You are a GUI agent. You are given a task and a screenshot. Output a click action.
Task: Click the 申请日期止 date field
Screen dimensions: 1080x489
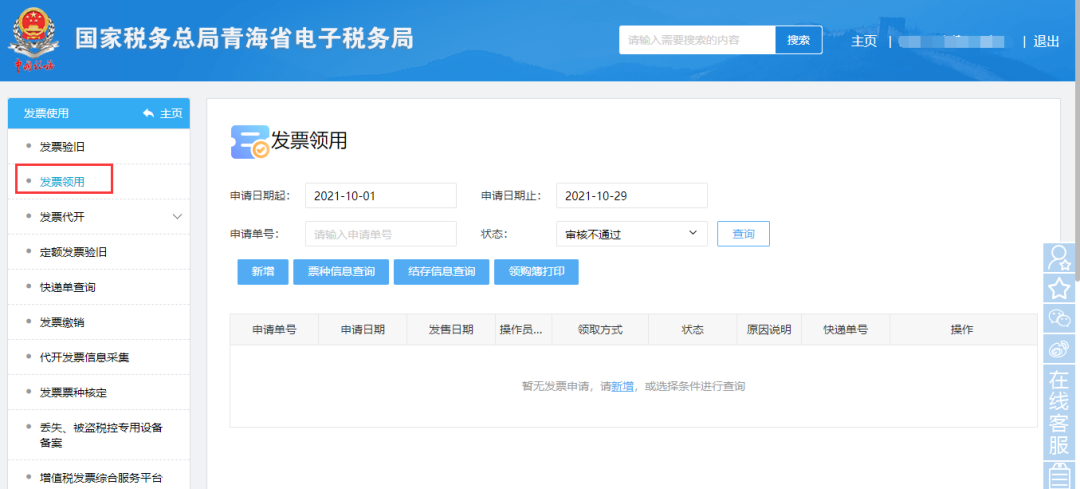click(x=632, y=195)
